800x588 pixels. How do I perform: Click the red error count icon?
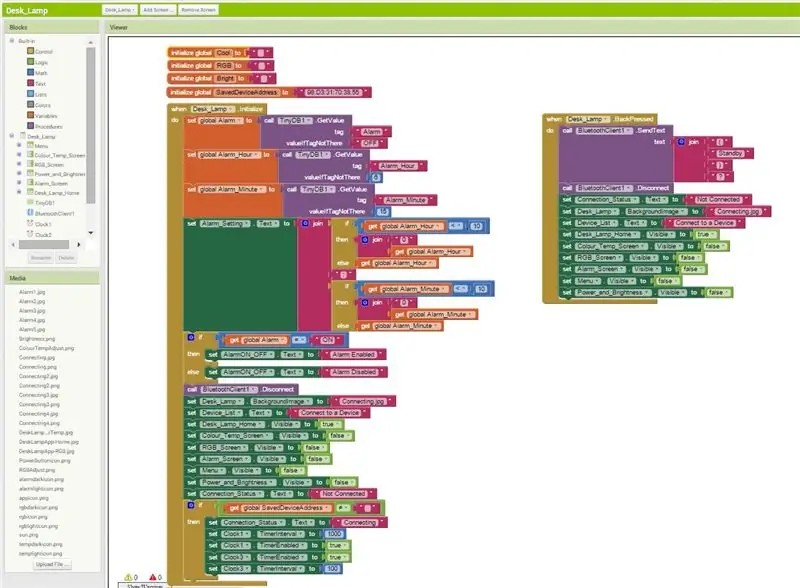[152, 577]
